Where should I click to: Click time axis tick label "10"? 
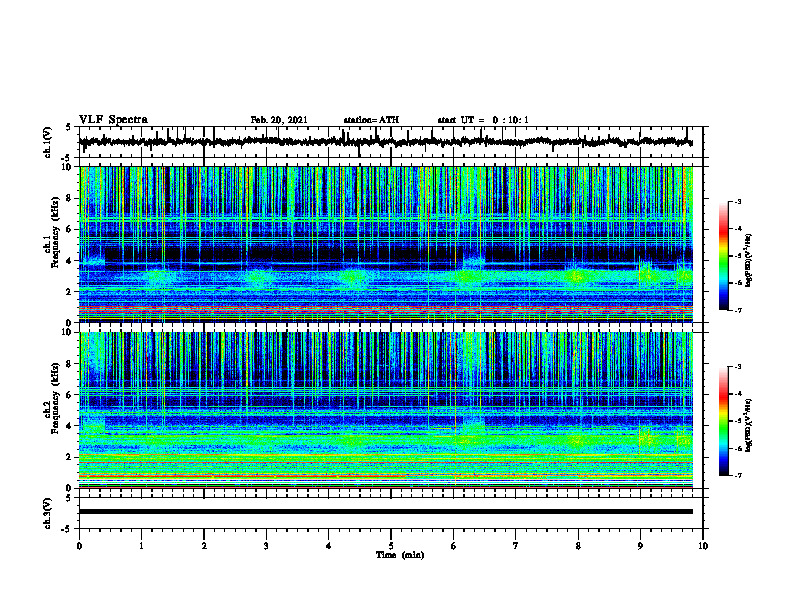coord(703,546)
